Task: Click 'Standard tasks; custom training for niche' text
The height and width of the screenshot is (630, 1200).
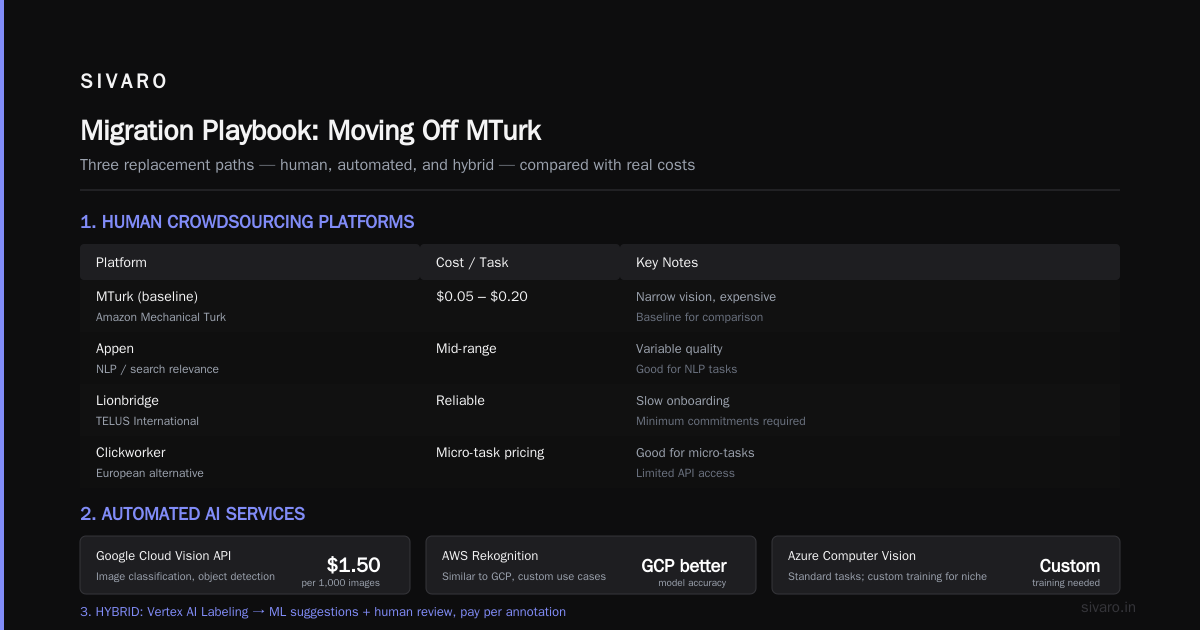Action: (887, 576)
